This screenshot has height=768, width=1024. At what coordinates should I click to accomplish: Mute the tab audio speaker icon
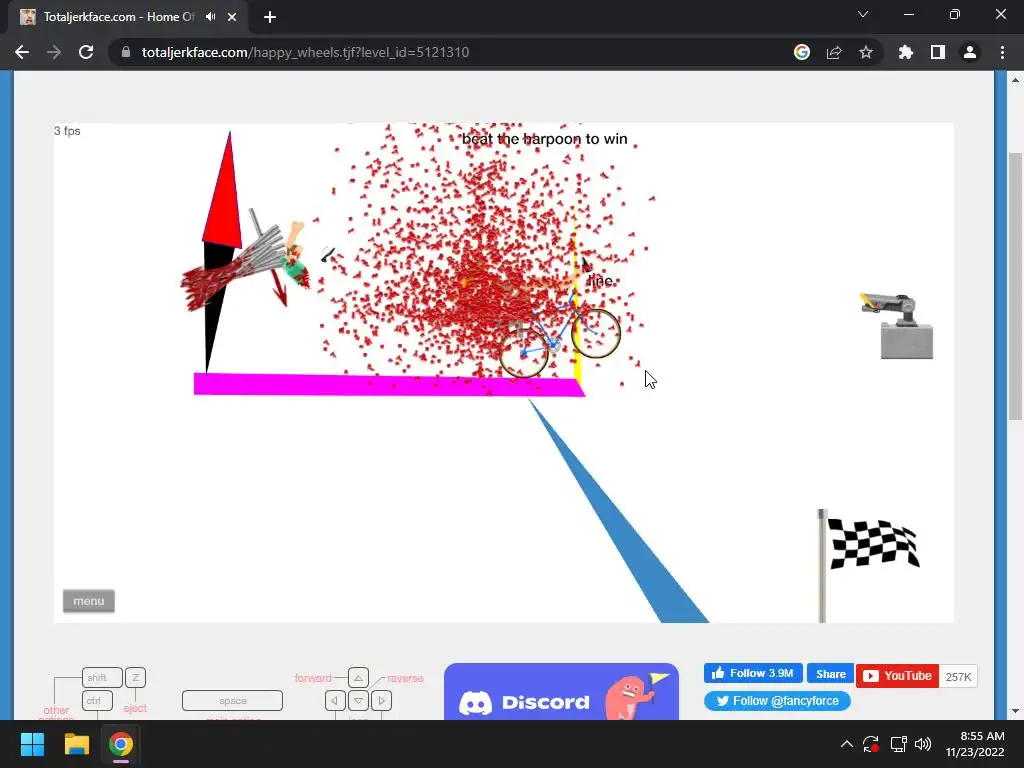[210, 17]
